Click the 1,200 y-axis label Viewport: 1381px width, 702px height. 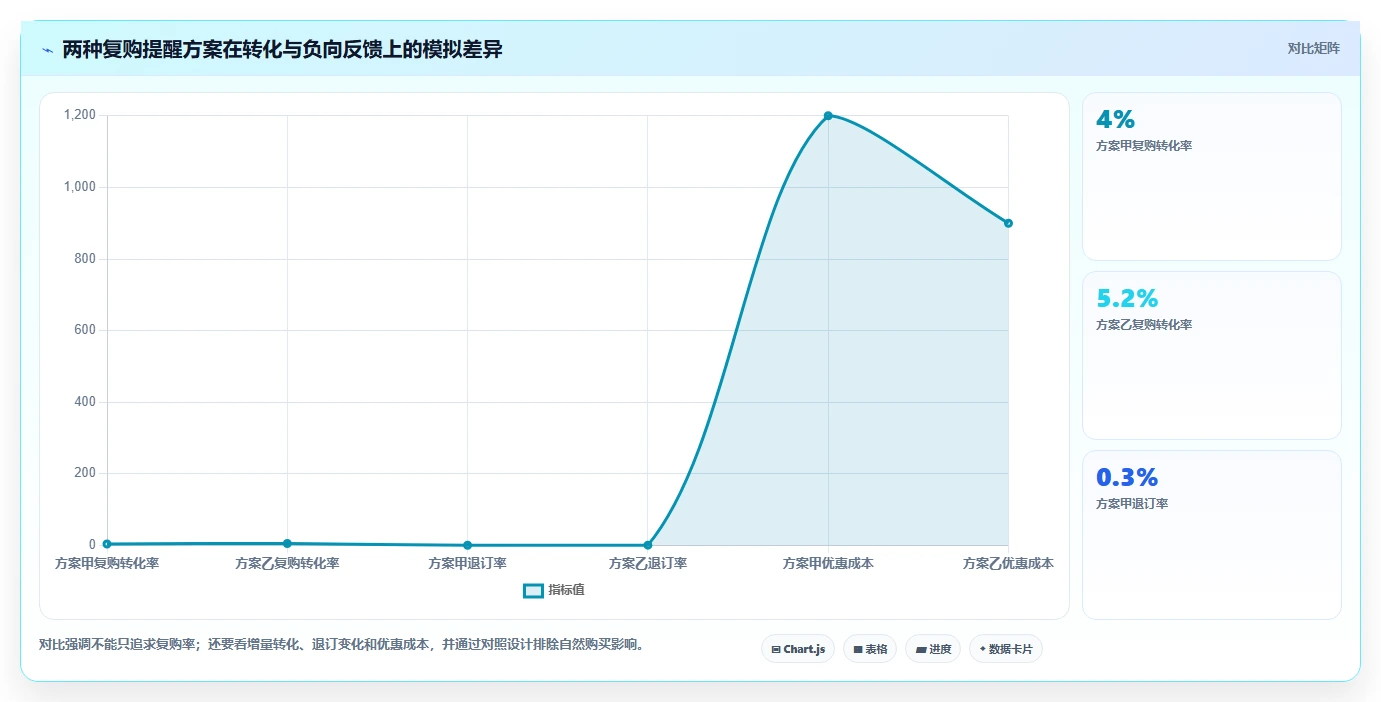click(x=80, y=115)
